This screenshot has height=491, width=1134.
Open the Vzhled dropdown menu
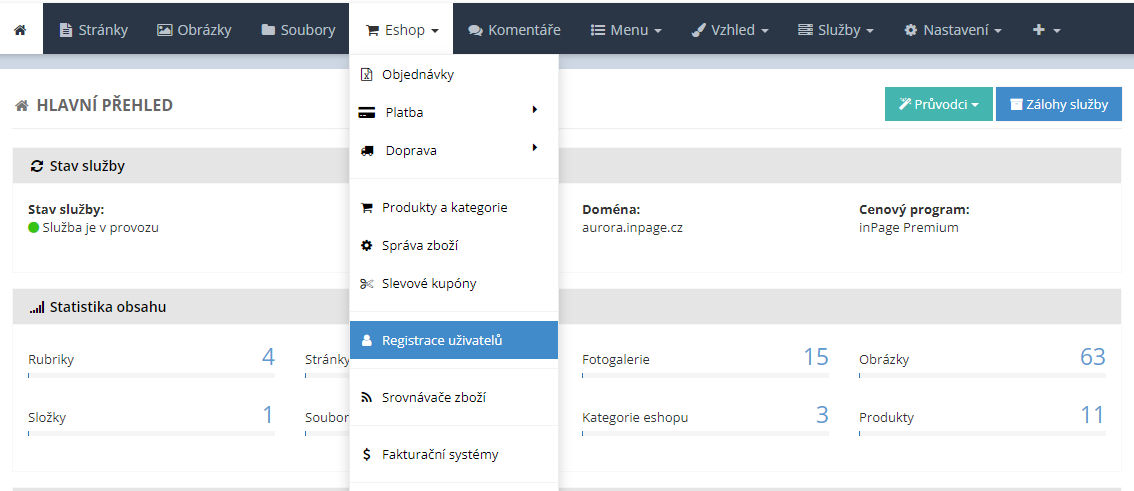(x=730, y=30)
